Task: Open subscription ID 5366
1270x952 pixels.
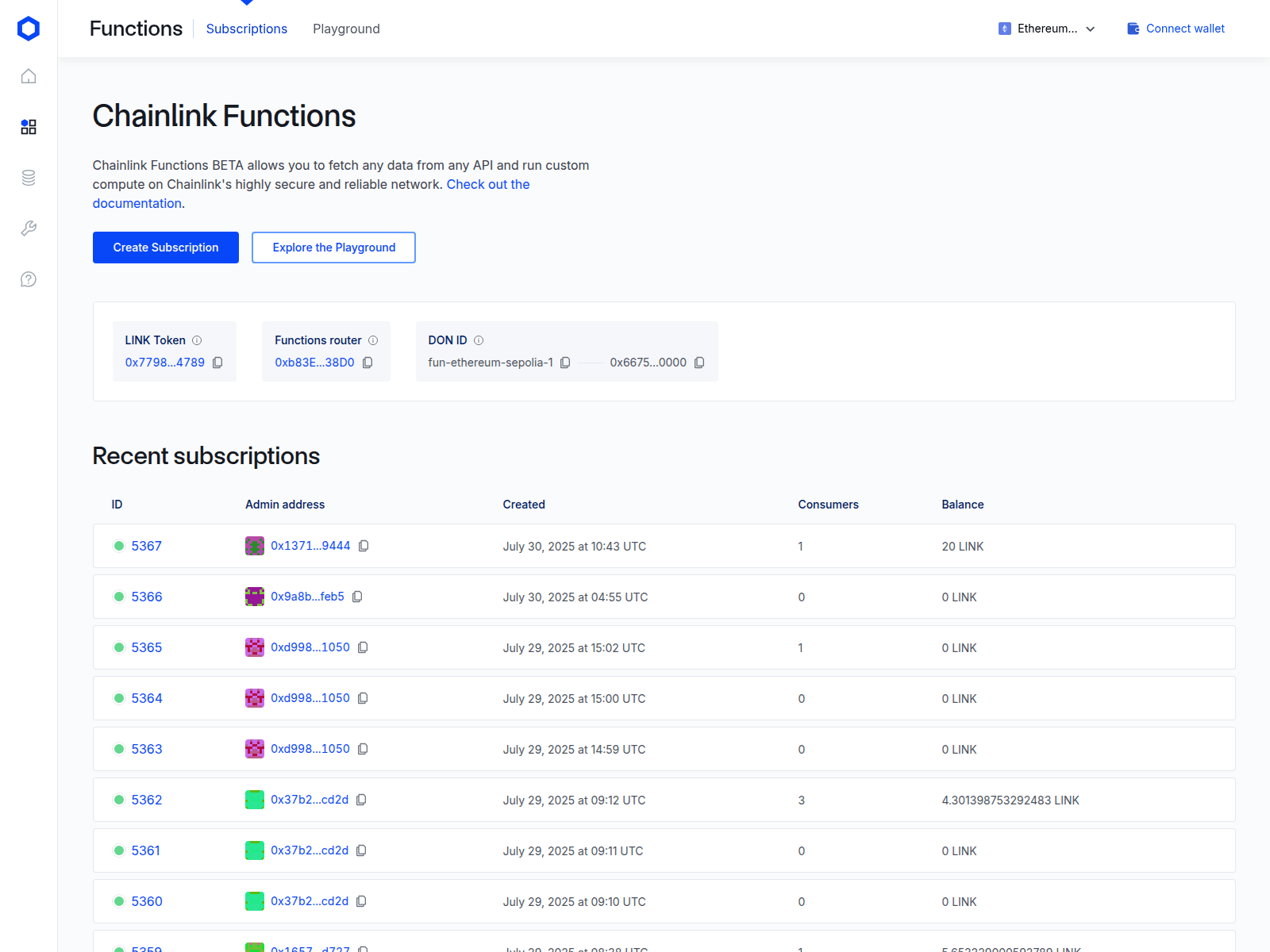Action: (x=147, y=597)
